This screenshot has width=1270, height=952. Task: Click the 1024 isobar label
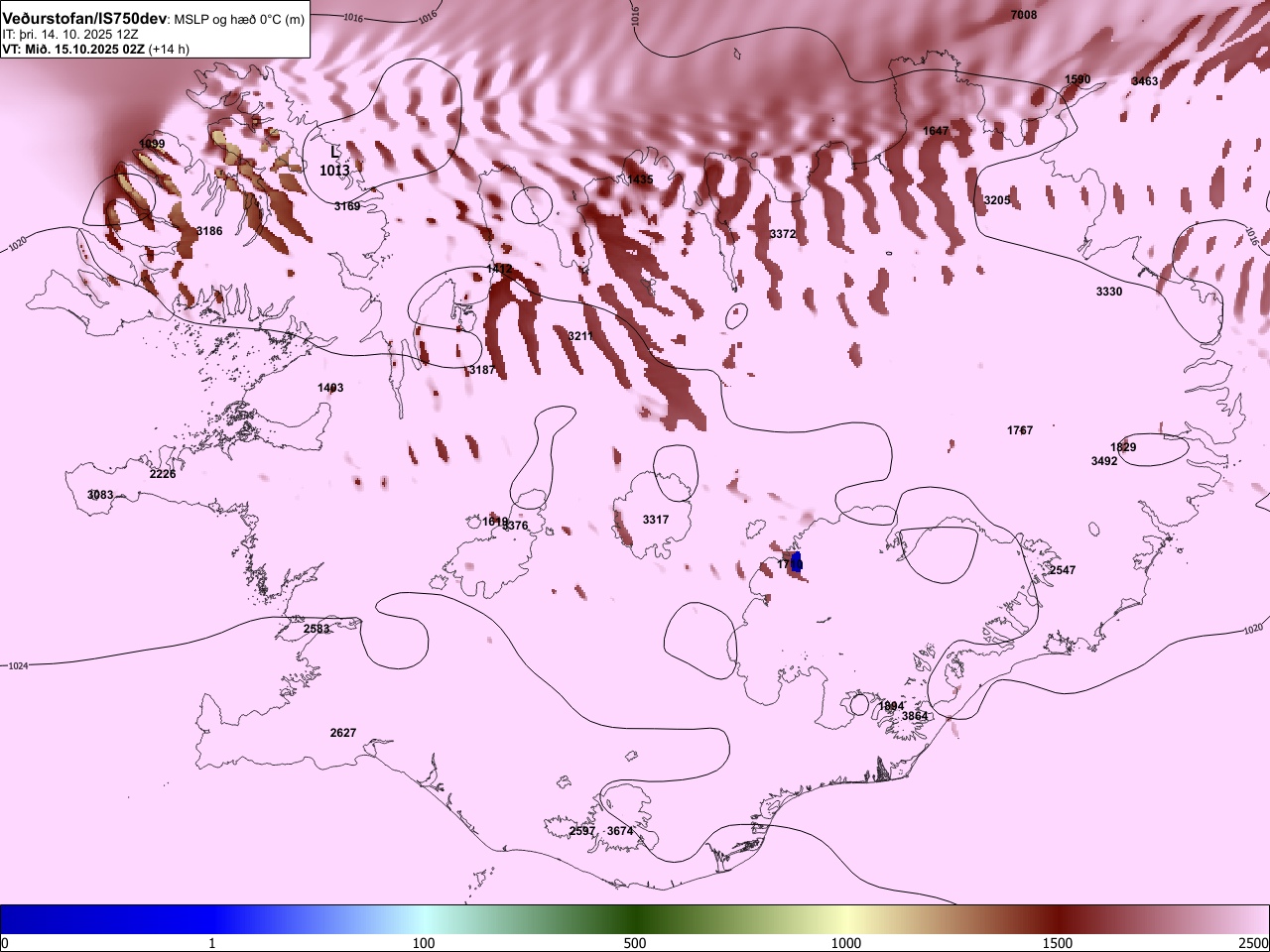pos(18,665)
